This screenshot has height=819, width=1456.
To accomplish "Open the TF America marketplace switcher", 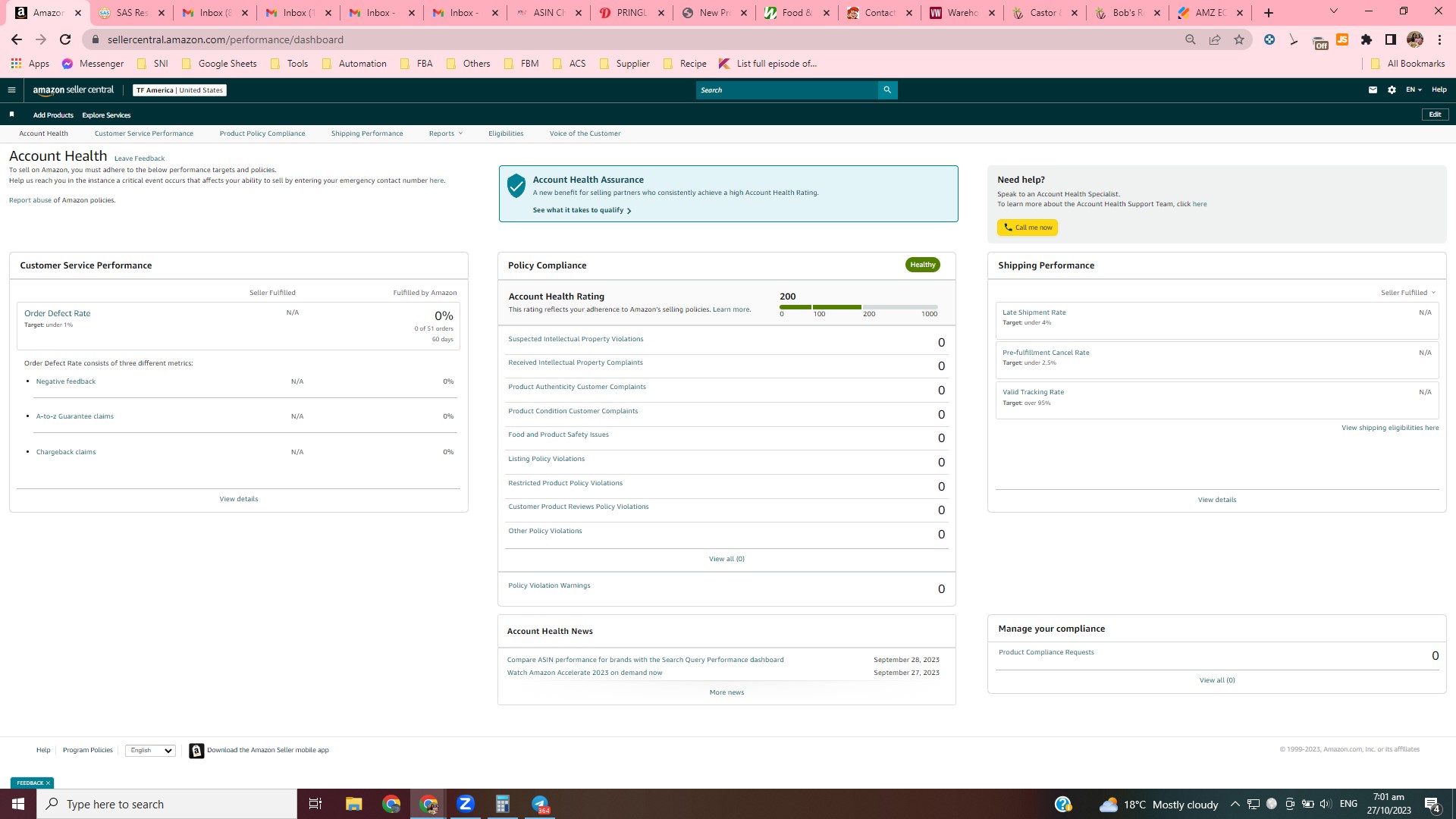I will [x=180, y=90].
